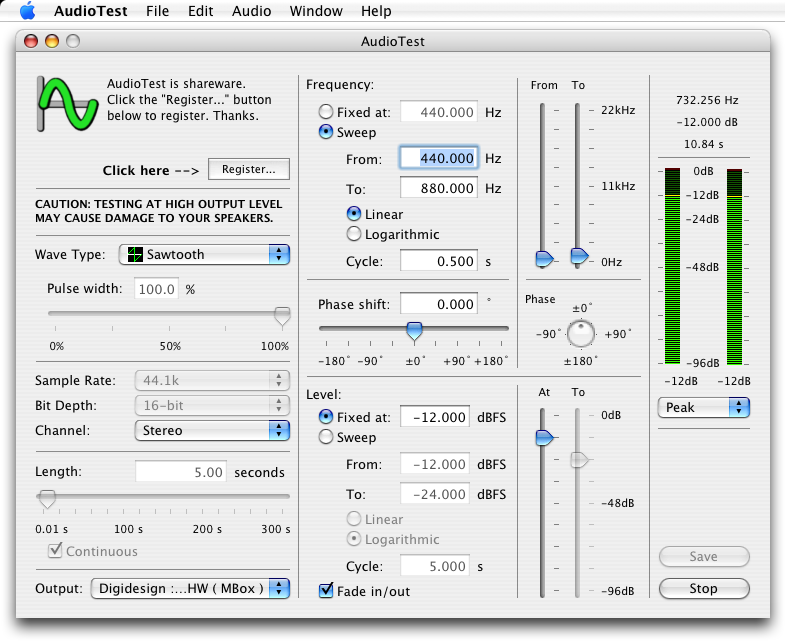Click the Register... button
This screenshot has width=785, height=641.
pyautogui.click(x=248, y=170)
